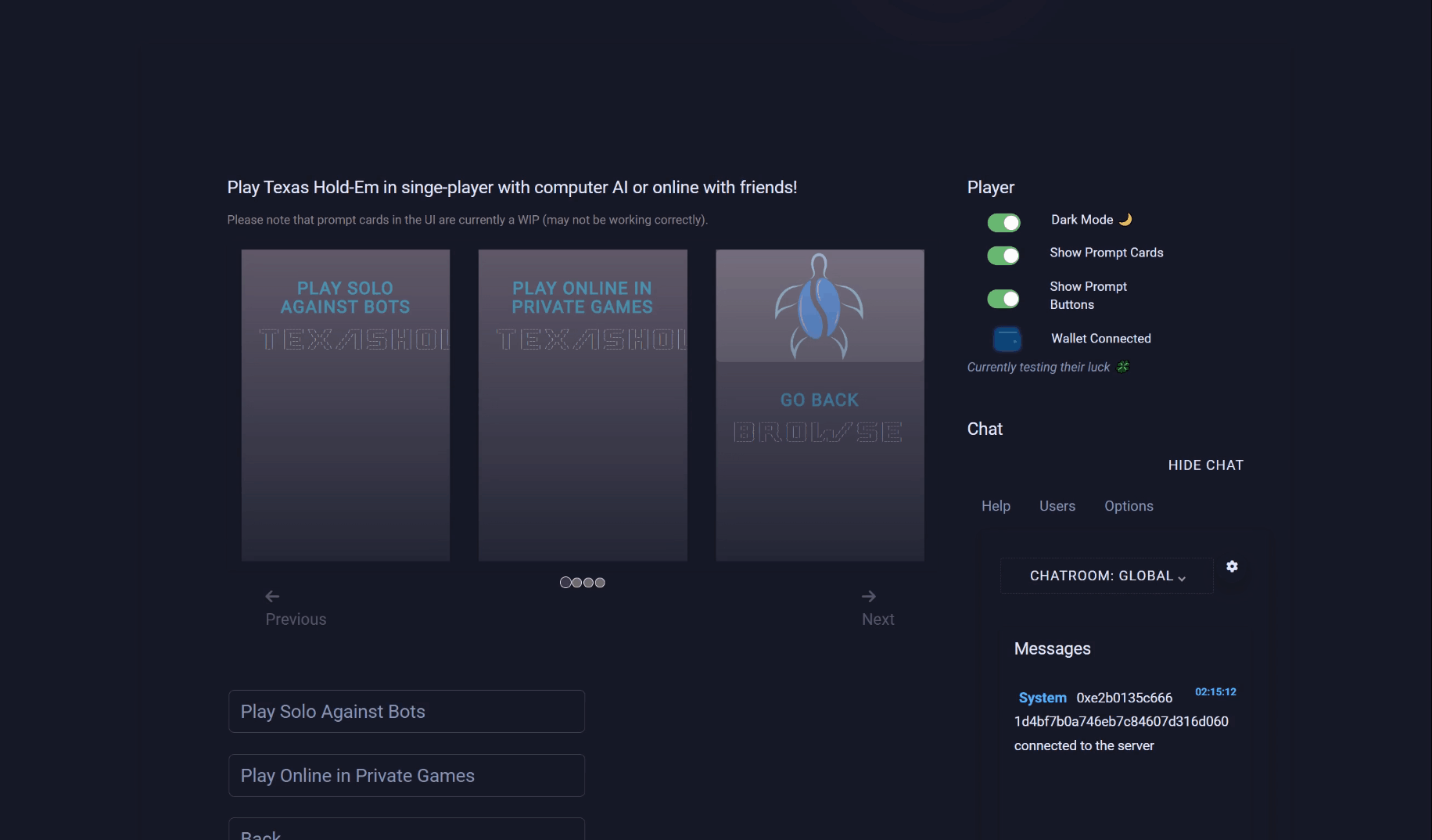Click the crescent moon icon beside Dark Mode
The width and height of the screenshot is (1432, 840).
click(1125, 220)
